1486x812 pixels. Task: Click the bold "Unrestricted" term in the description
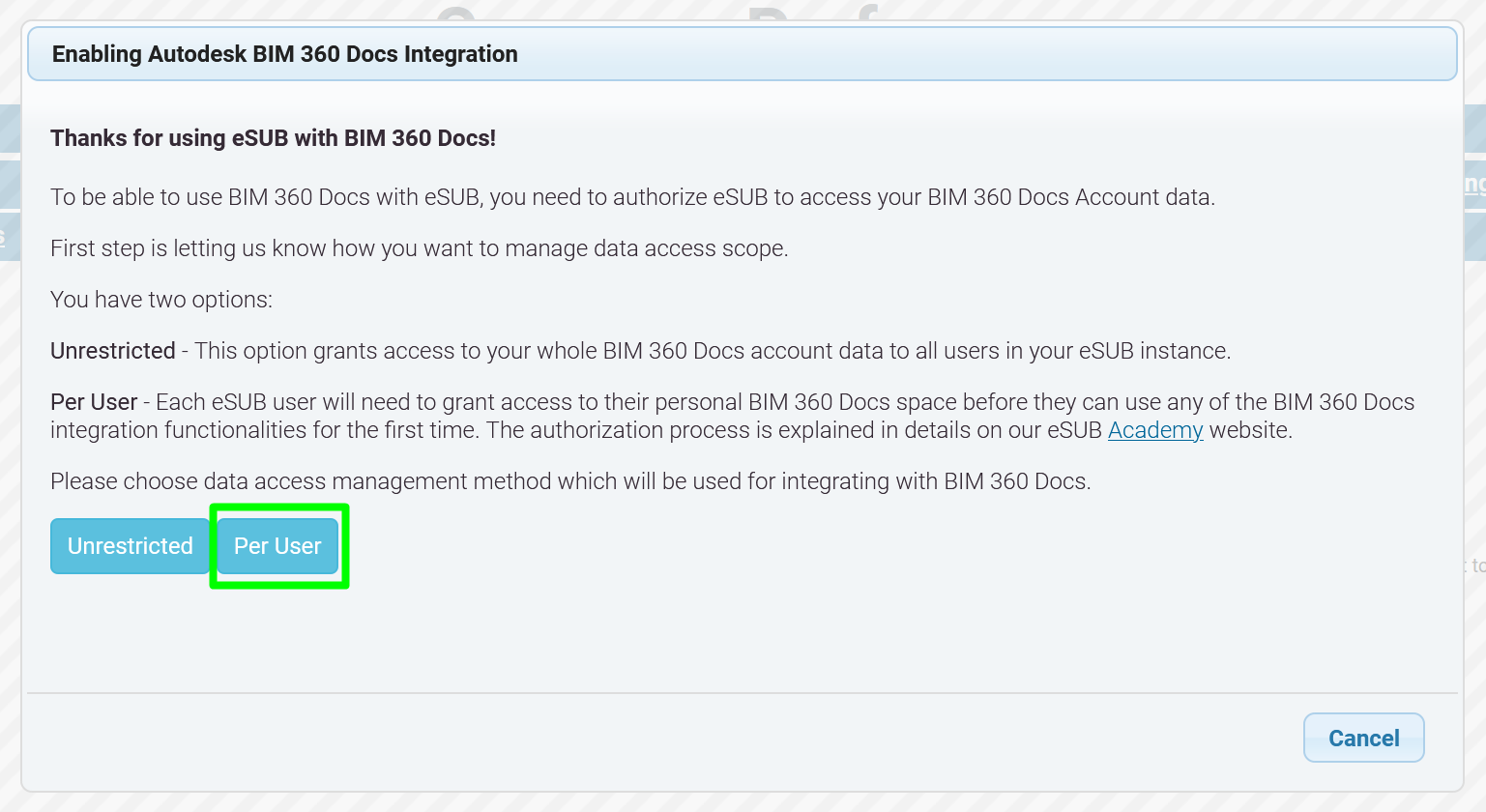pyautogui.click(x=113, y=351)
